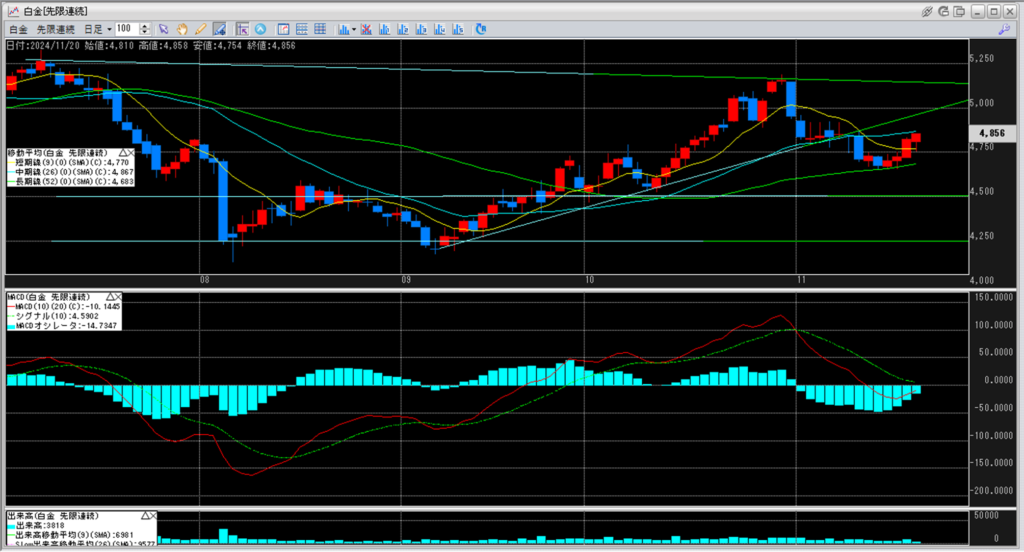The width and height of the screenshot is (1024, 552).
Task: Click the grid table icon
Action: click(320, 29)
